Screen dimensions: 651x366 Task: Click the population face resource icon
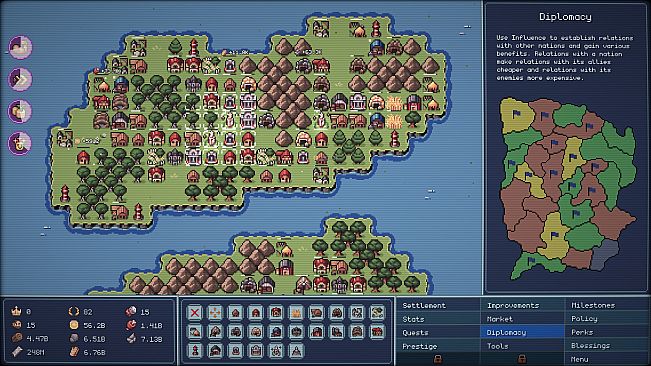coord(16,325)
